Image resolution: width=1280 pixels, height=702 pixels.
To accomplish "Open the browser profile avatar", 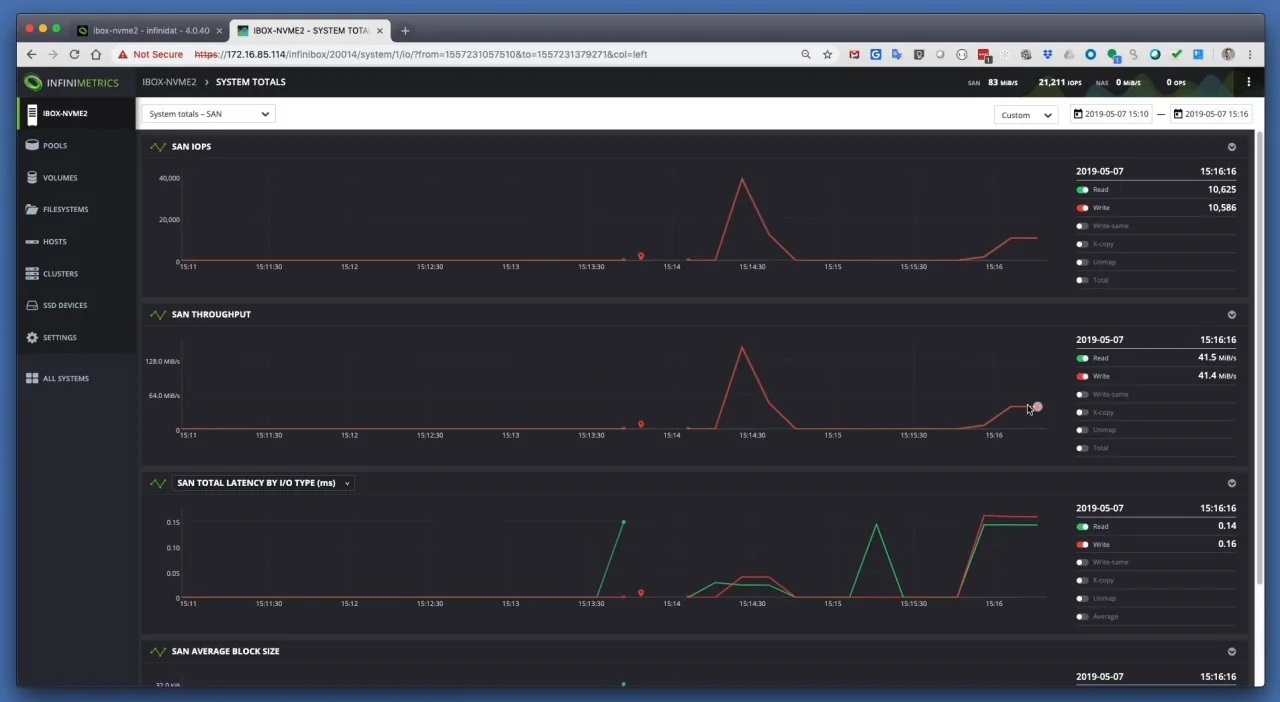I will (x=1228, y=54).
